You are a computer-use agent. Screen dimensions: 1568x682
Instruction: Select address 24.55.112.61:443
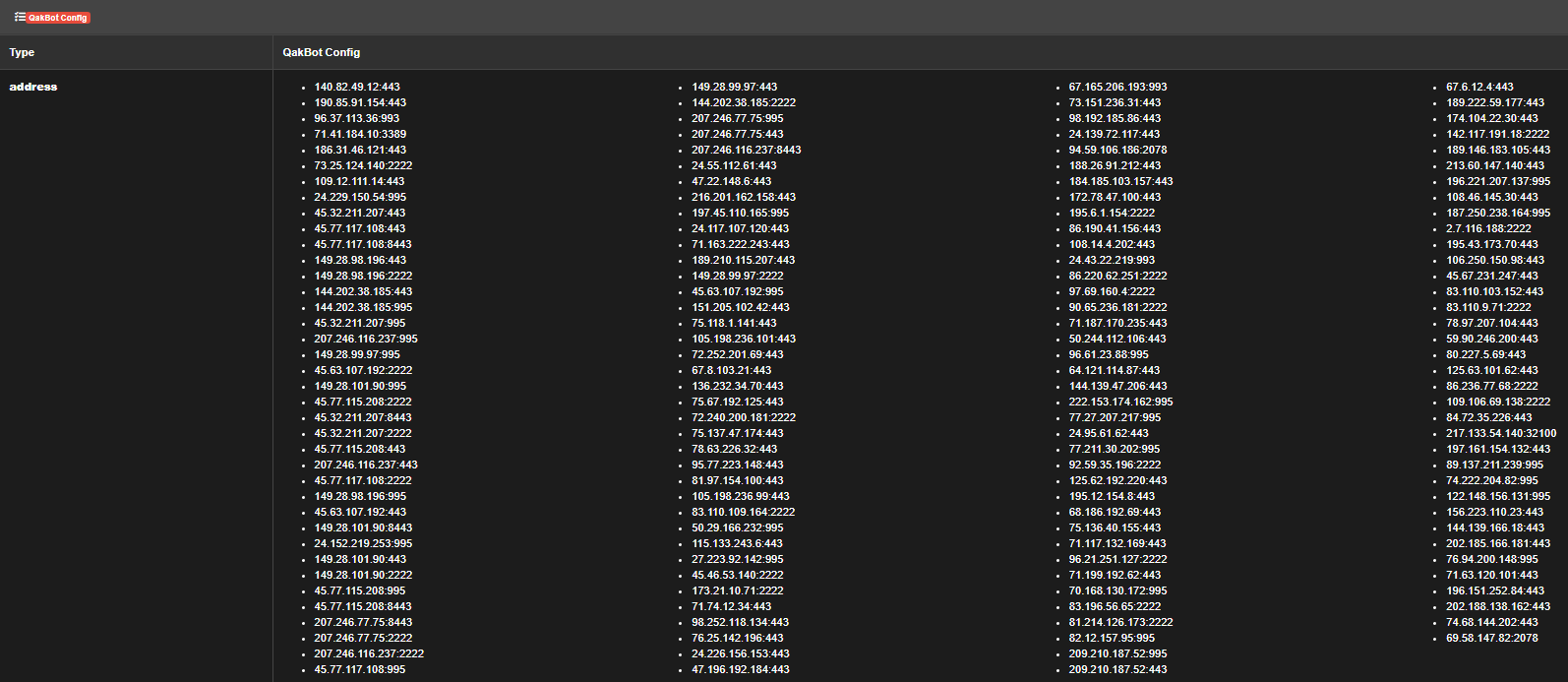pyautogui.click(x=734, y=165)
